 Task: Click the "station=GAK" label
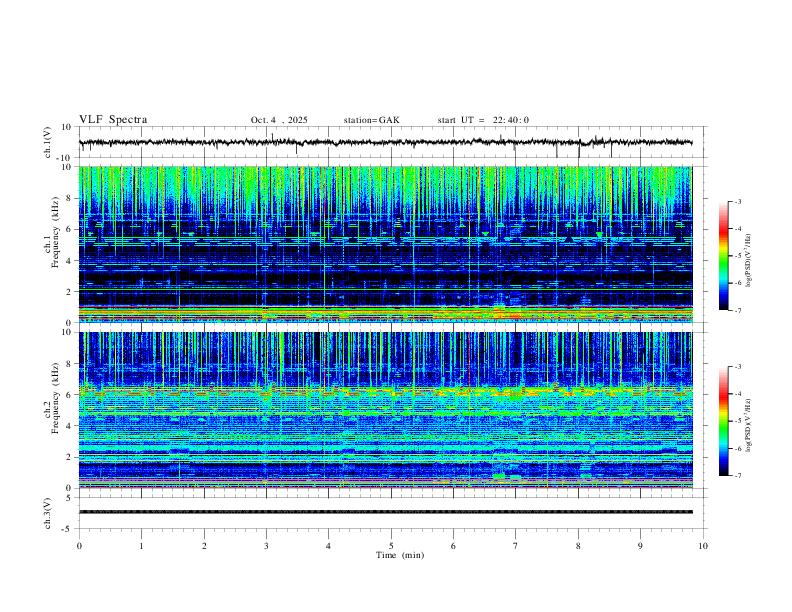pos(371,120)
